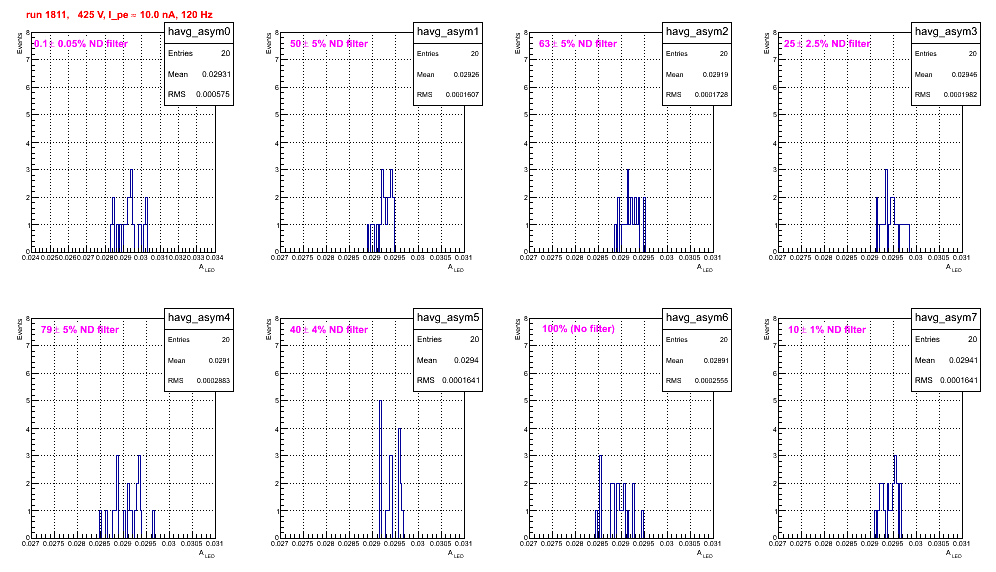Pick the Mean value 0.02891
Image resolution: width=996 pixels, height=572 pixels.
pos(715,361)
